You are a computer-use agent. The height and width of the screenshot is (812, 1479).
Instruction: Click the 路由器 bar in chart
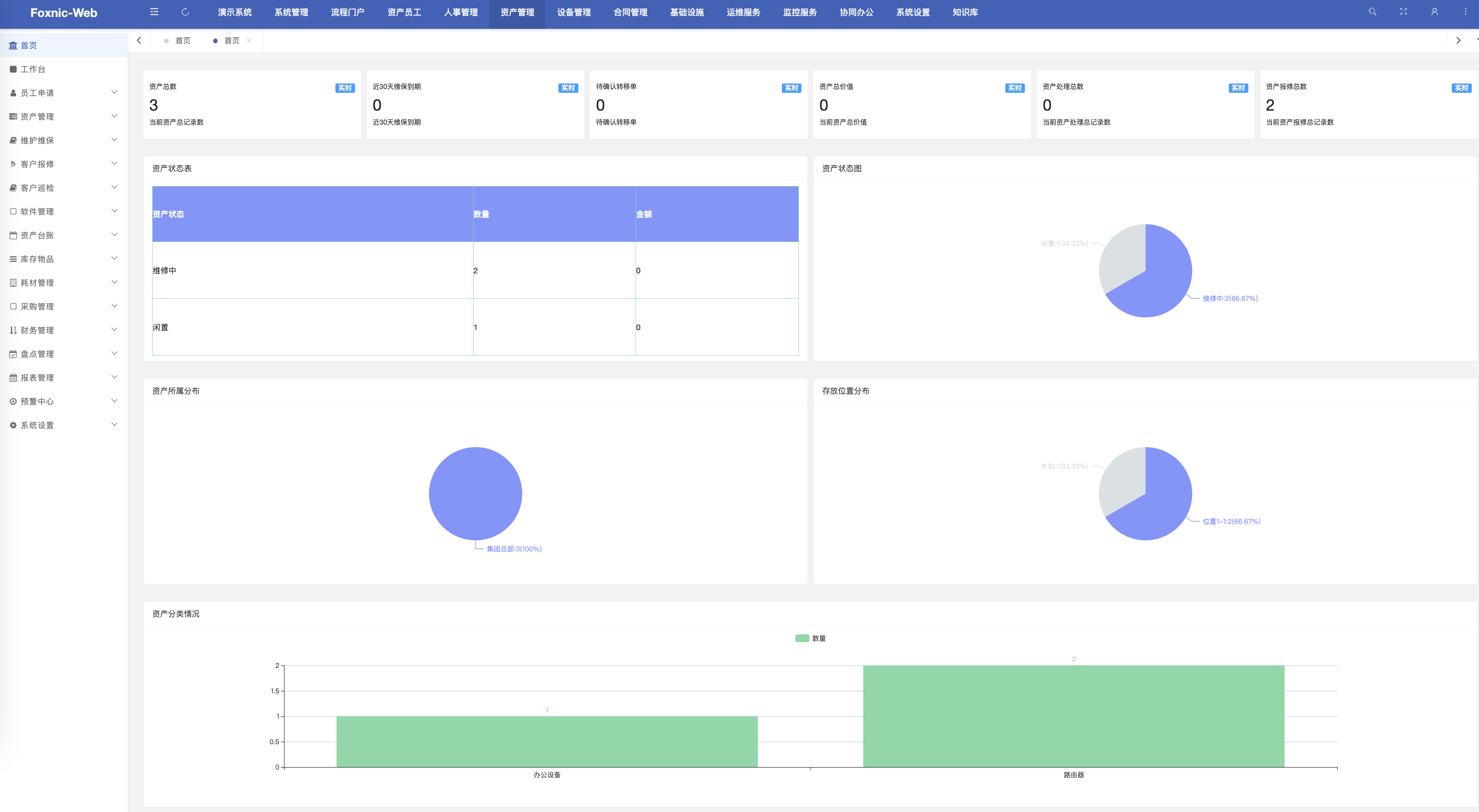1073,716
